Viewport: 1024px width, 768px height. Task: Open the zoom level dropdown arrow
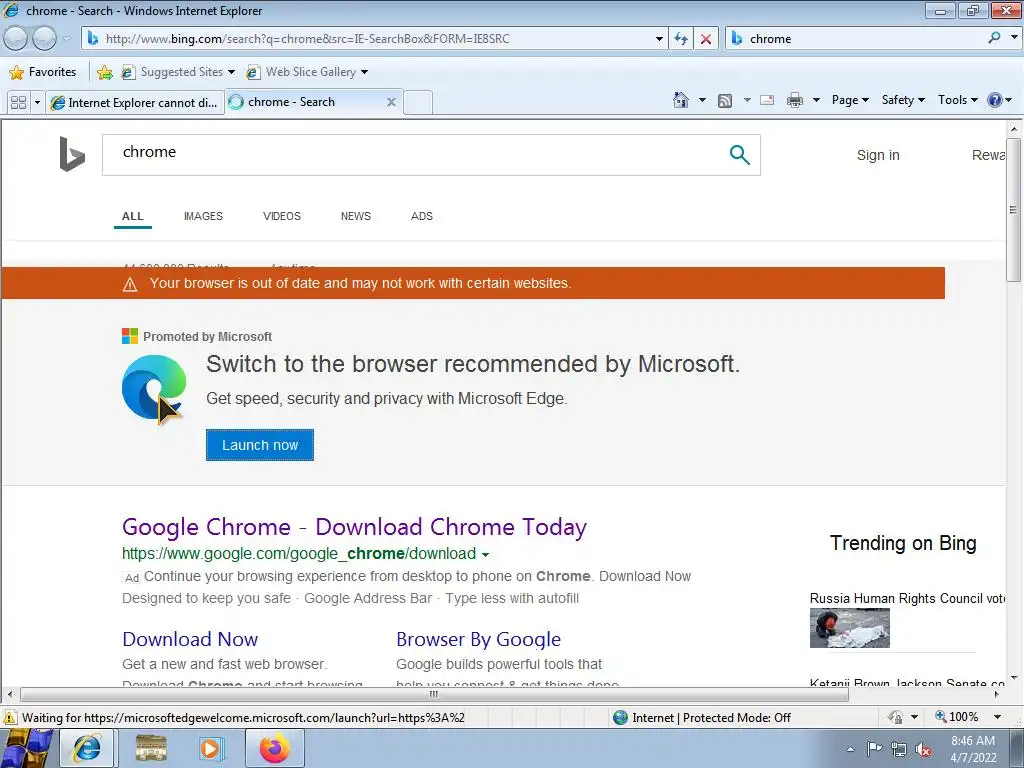997,716
